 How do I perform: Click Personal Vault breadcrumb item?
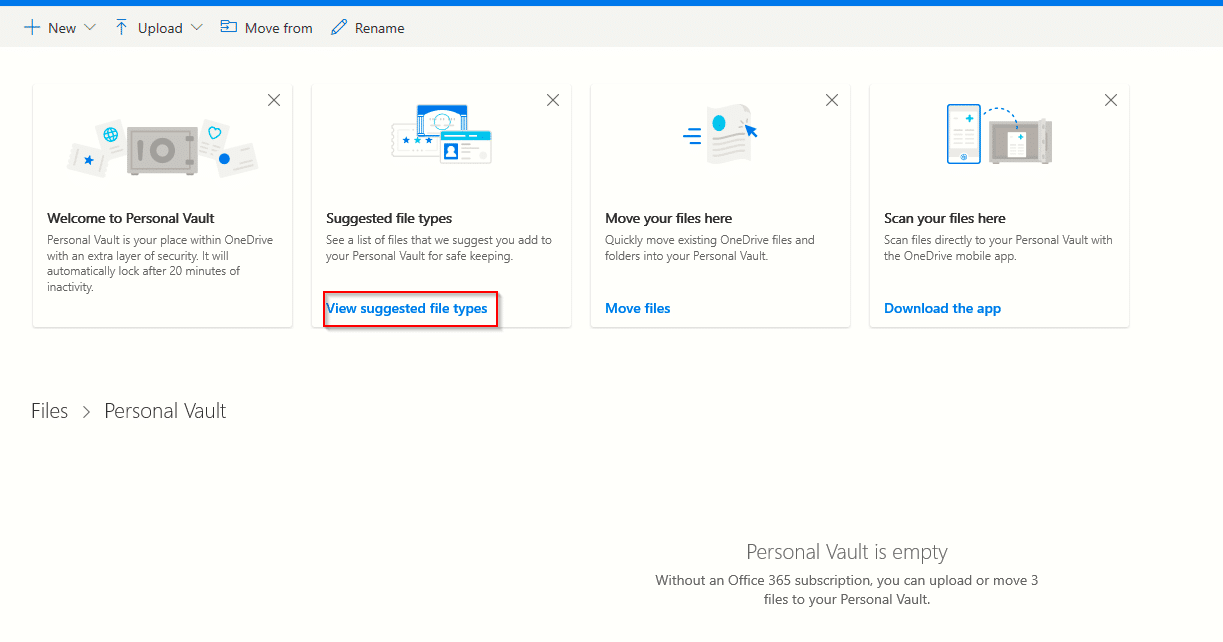[166, 411]
